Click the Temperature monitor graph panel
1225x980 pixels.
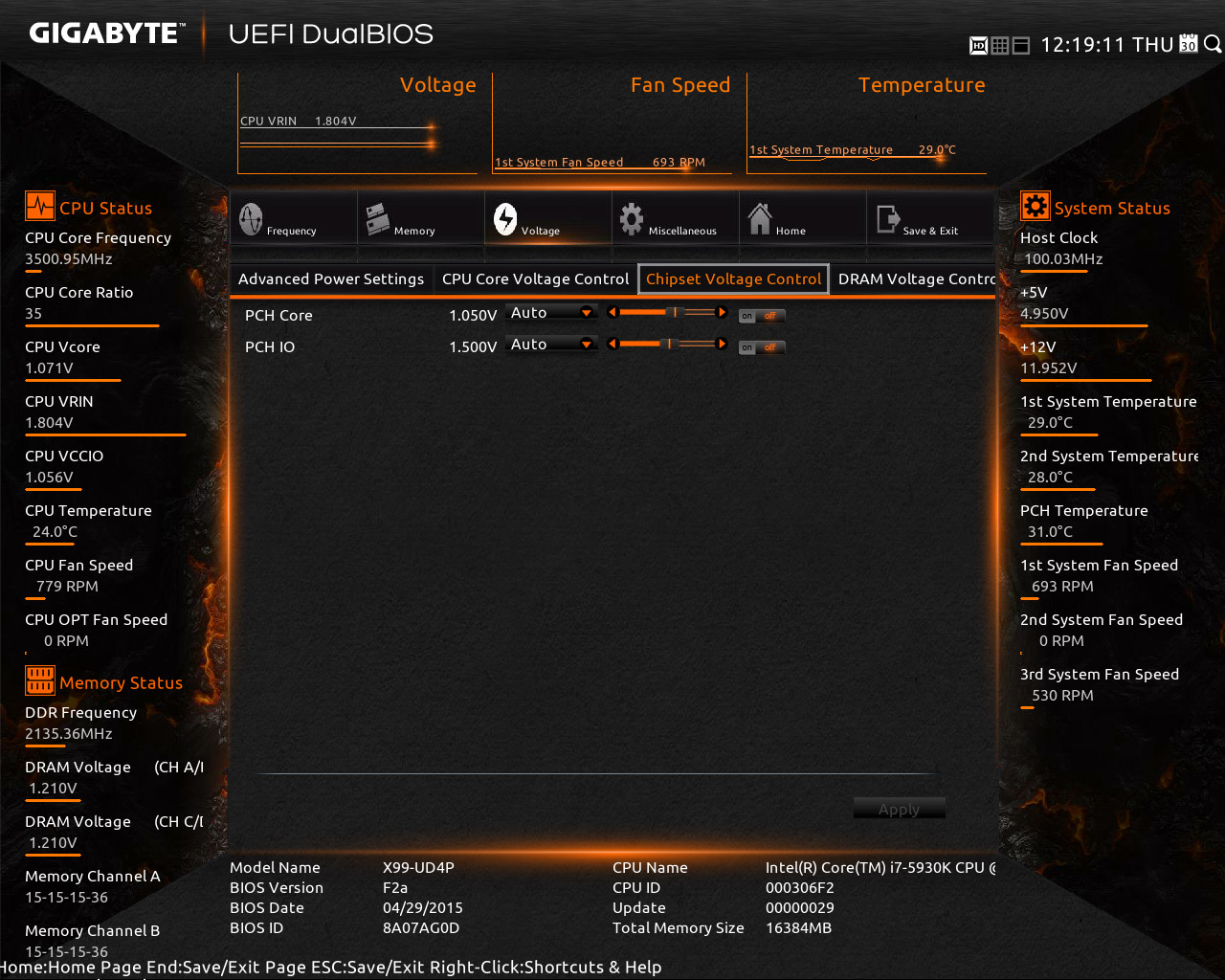tap(867, 123)
